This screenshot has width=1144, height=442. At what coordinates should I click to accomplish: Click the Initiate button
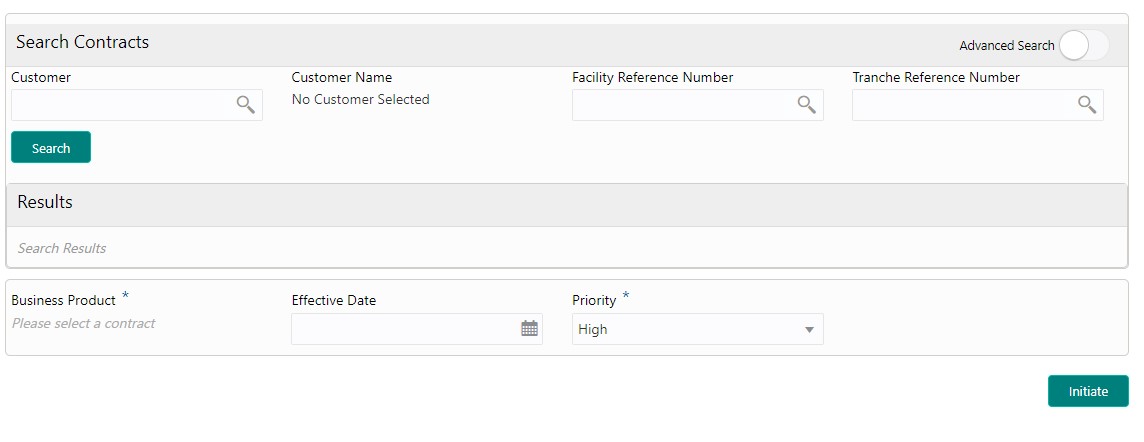click(1088, 391)
